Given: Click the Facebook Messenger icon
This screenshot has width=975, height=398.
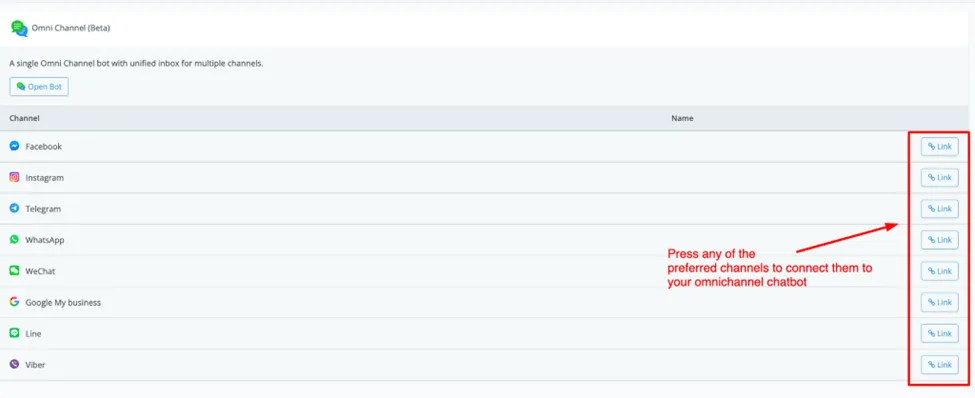Looking at the screenshot, I should click(14, 146).
